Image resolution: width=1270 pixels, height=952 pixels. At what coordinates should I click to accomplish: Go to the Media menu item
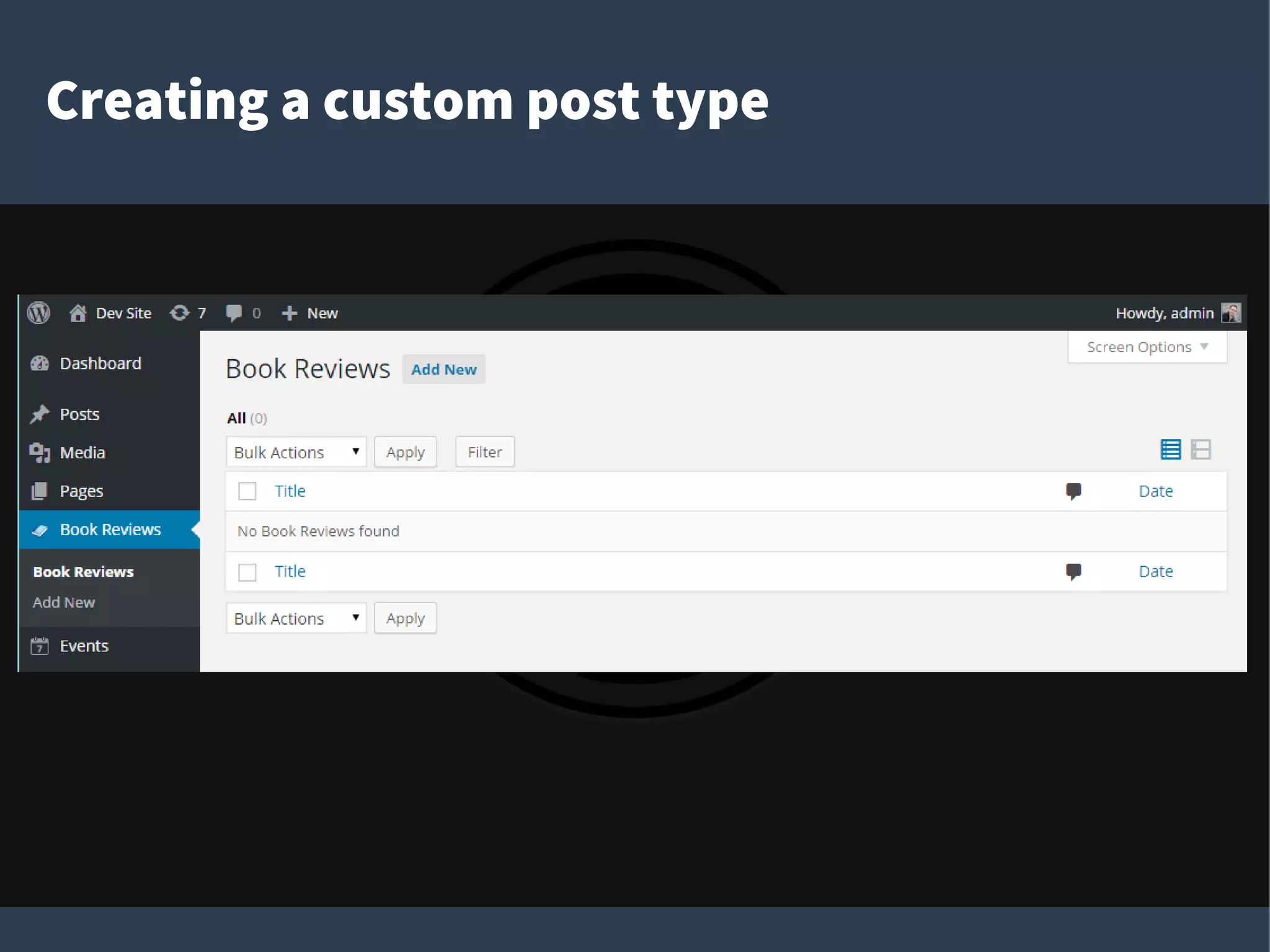coord(82,453)
